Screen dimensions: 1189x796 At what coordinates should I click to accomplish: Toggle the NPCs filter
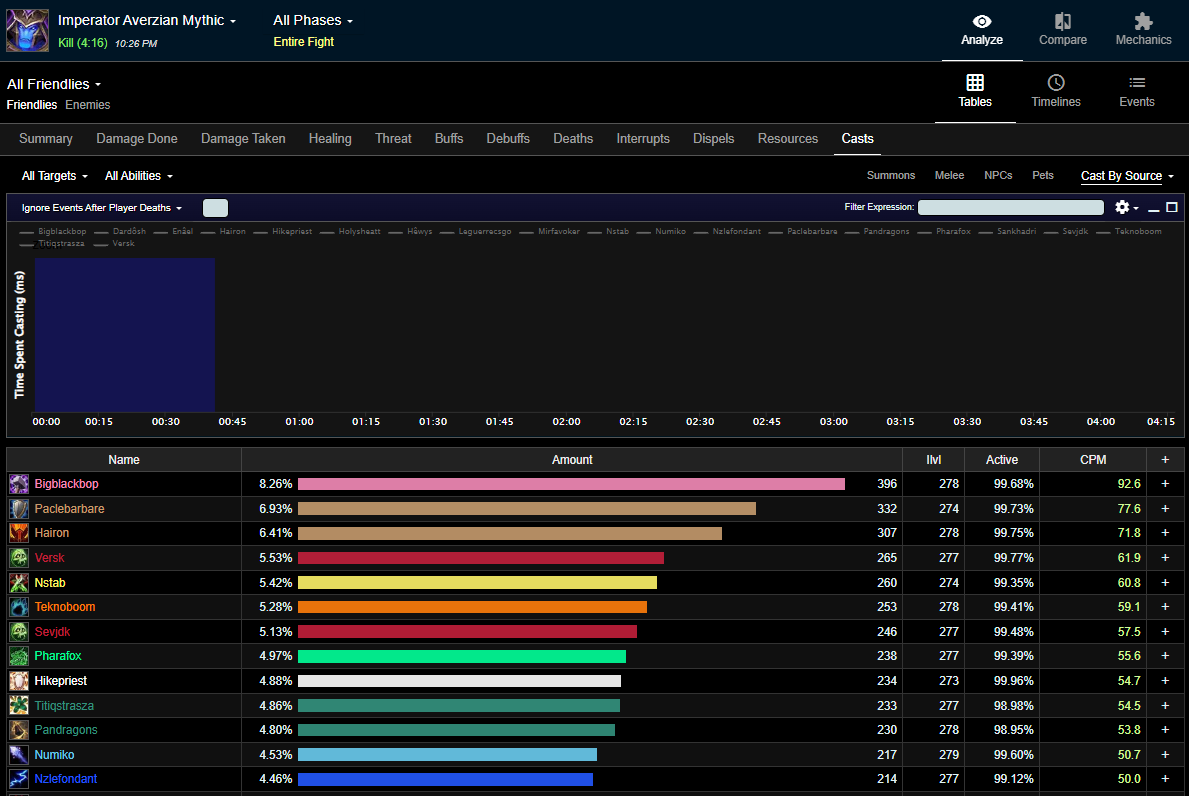pyautogui.click(x=997, y=175)
